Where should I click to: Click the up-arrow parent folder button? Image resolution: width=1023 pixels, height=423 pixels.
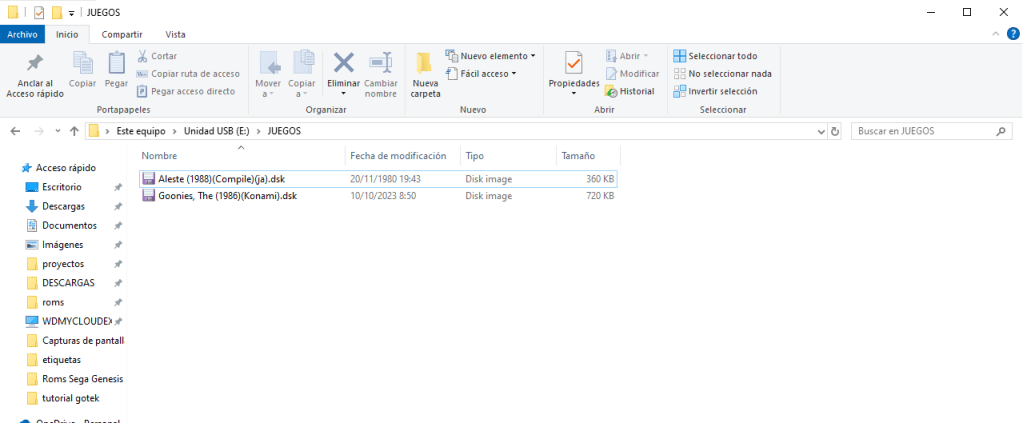tap(74, 131)
